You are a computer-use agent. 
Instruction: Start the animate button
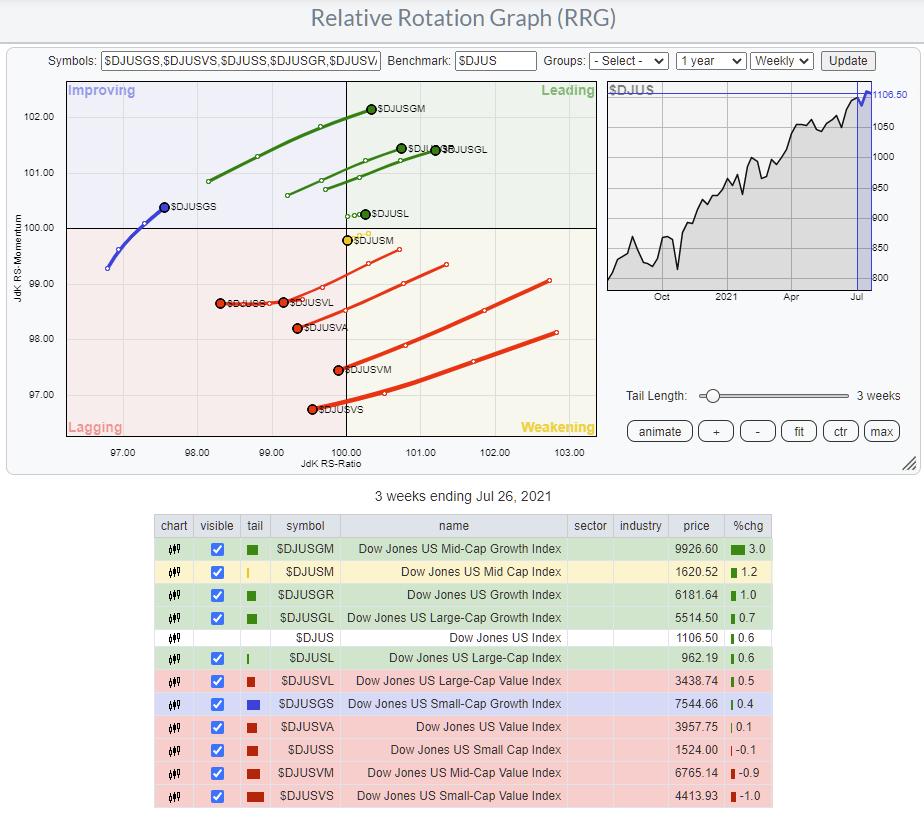(660, 431)
